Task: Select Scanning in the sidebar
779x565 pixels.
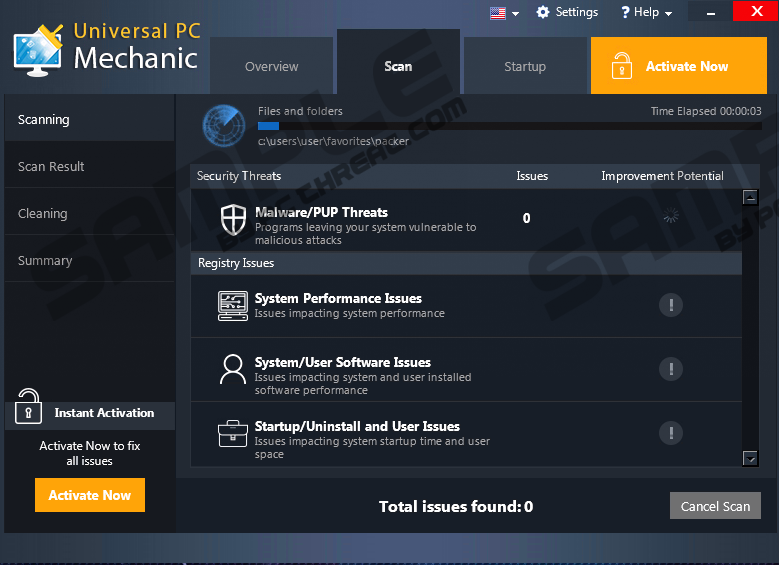Action: point(89,119)
